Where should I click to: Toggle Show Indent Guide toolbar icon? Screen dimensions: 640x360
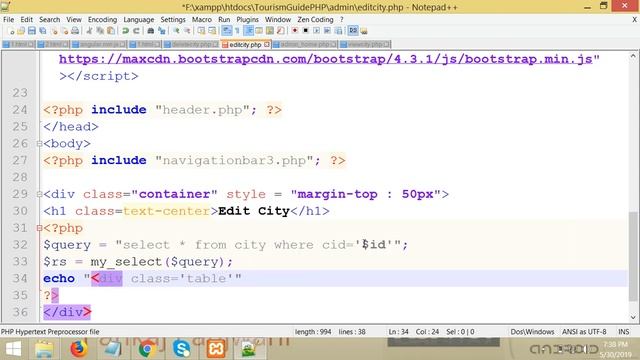pos(248,31)
